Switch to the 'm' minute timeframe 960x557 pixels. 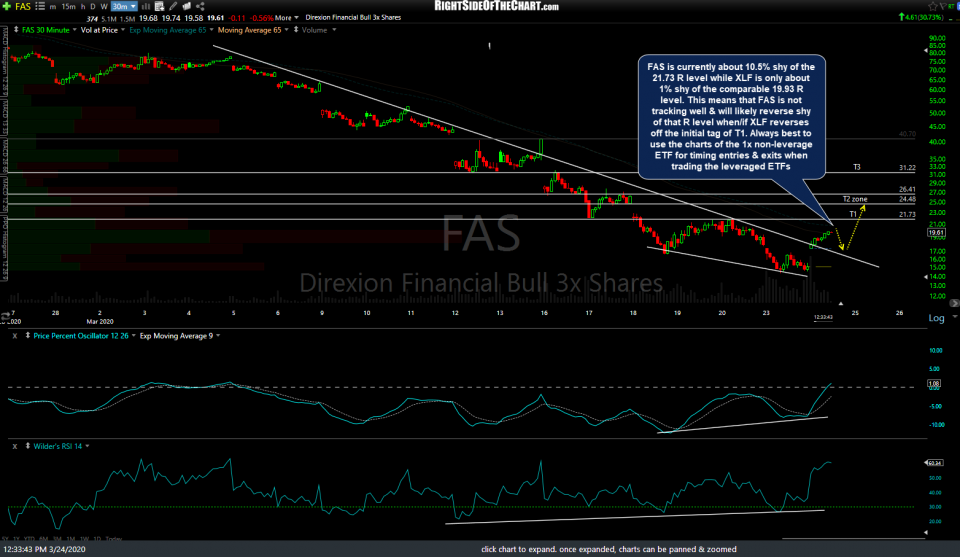(53, 7)
